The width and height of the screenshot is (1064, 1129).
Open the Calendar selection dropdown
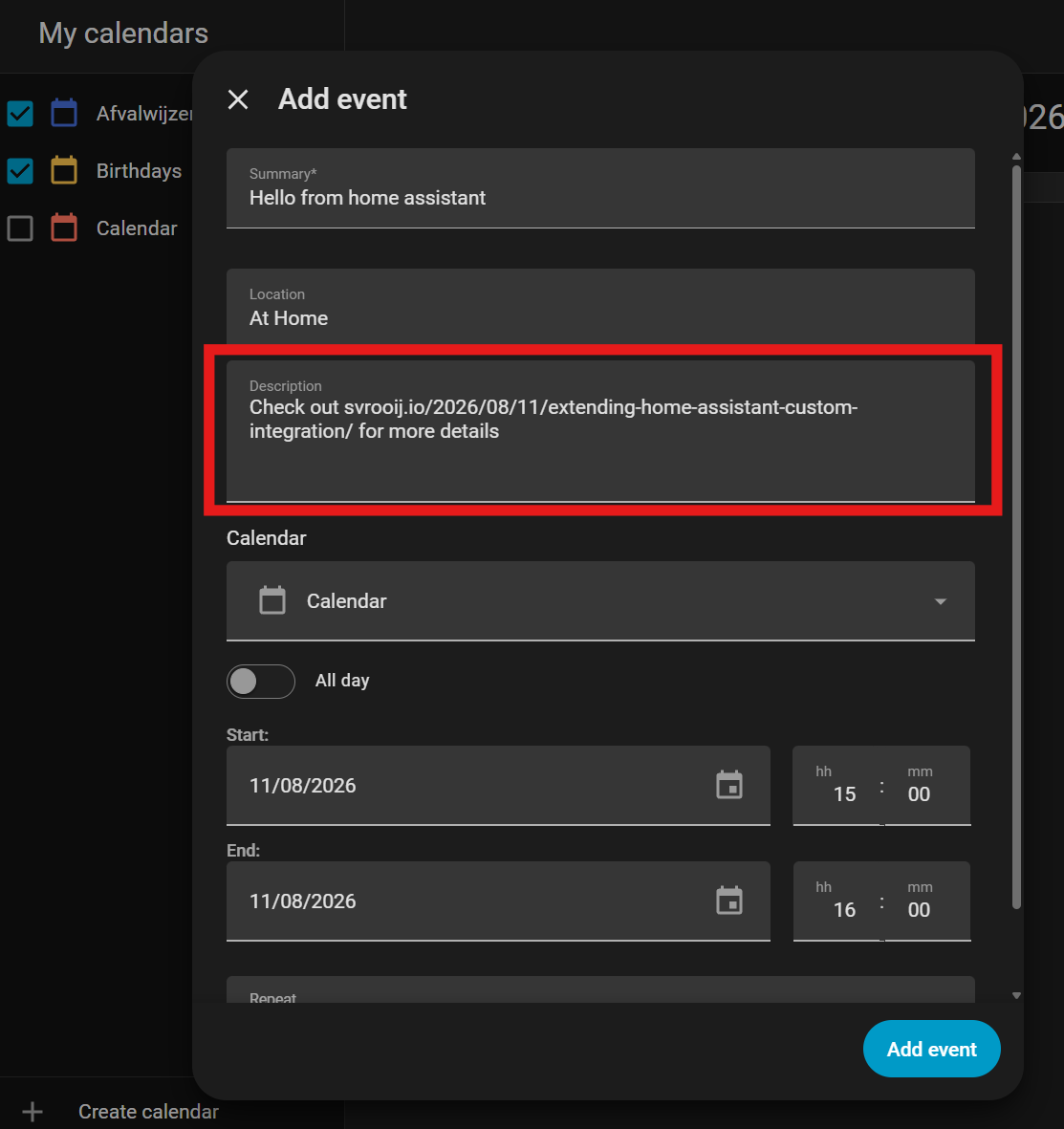pos(600,600)
